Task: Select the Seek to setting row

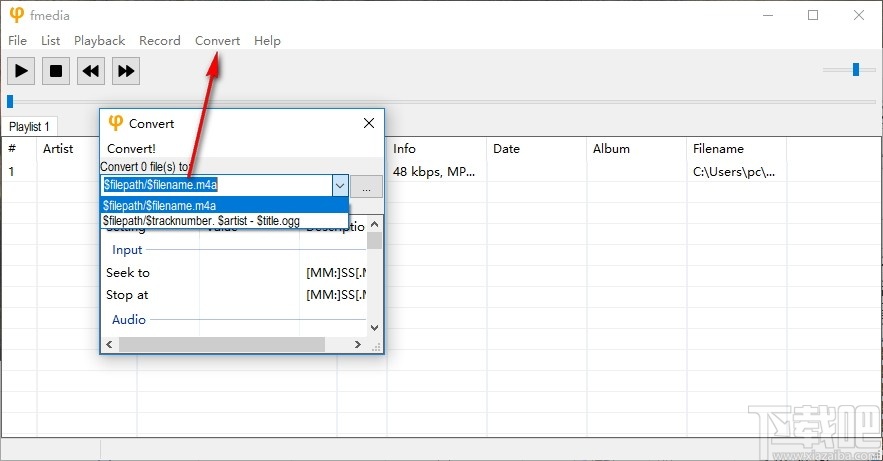Action: (236, 273)
